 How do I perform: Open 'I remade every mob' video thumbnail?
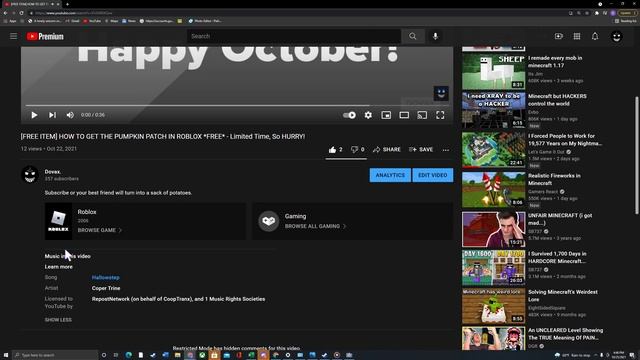point(493,71)
